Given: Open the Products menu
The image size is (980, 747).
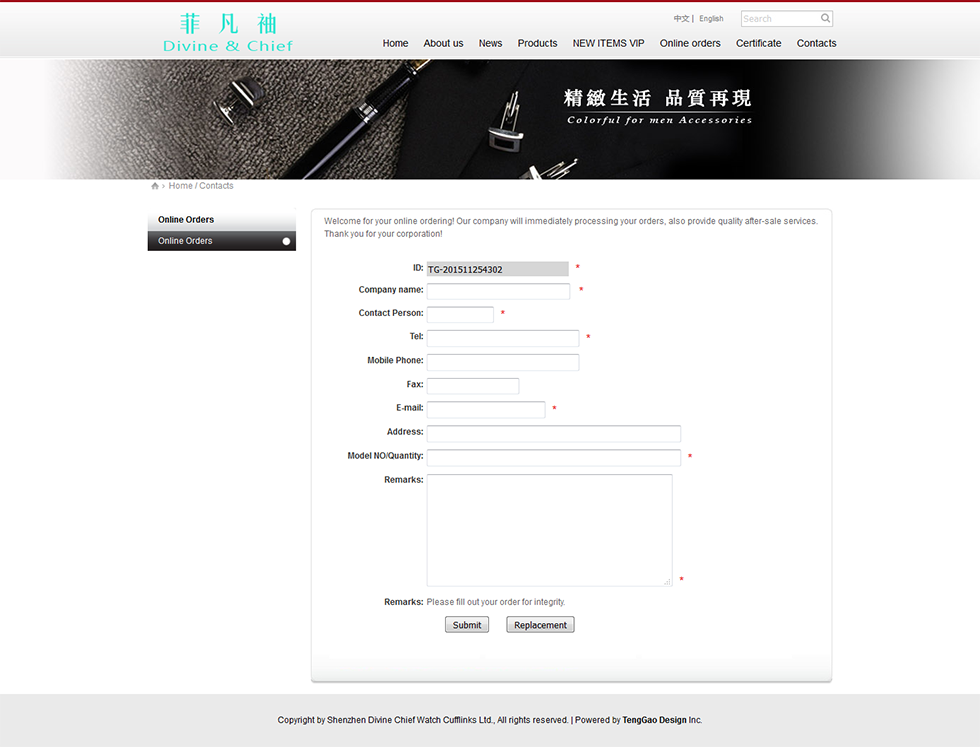Looking at the screenshot, I should click(x=537, y=43).
